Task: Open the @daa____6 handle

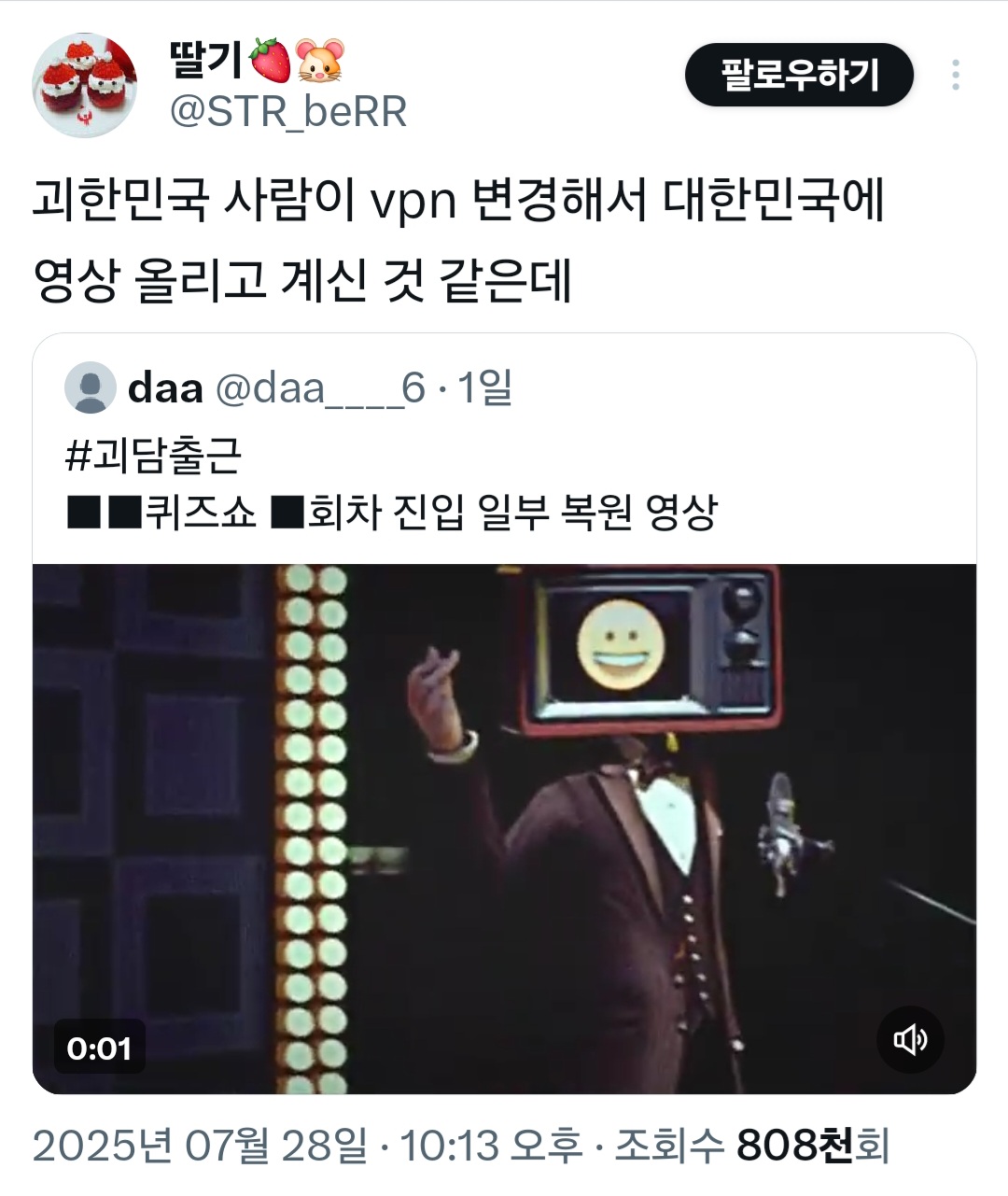Action: [320, 387]
